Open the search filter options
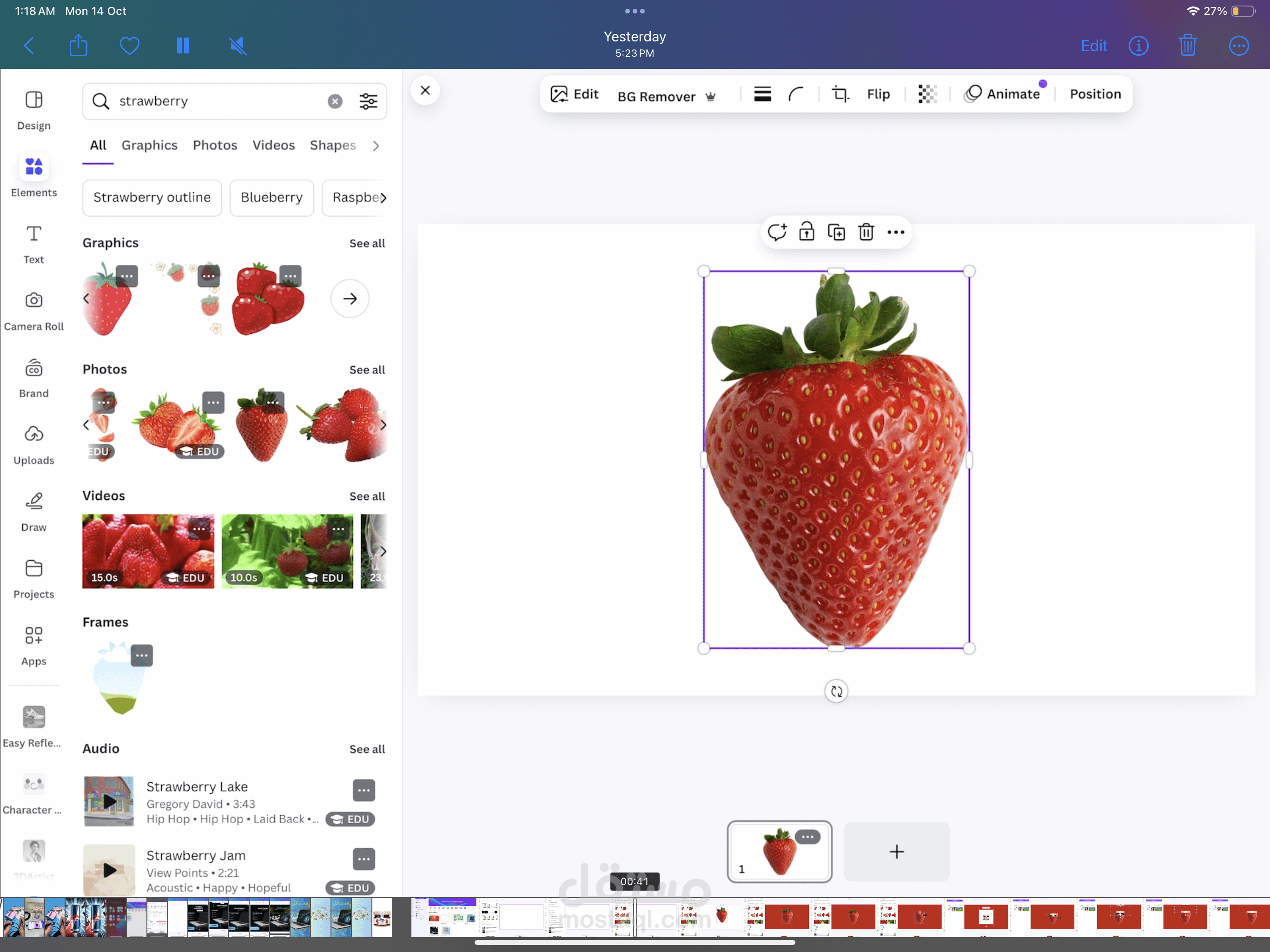 [368, 101]
